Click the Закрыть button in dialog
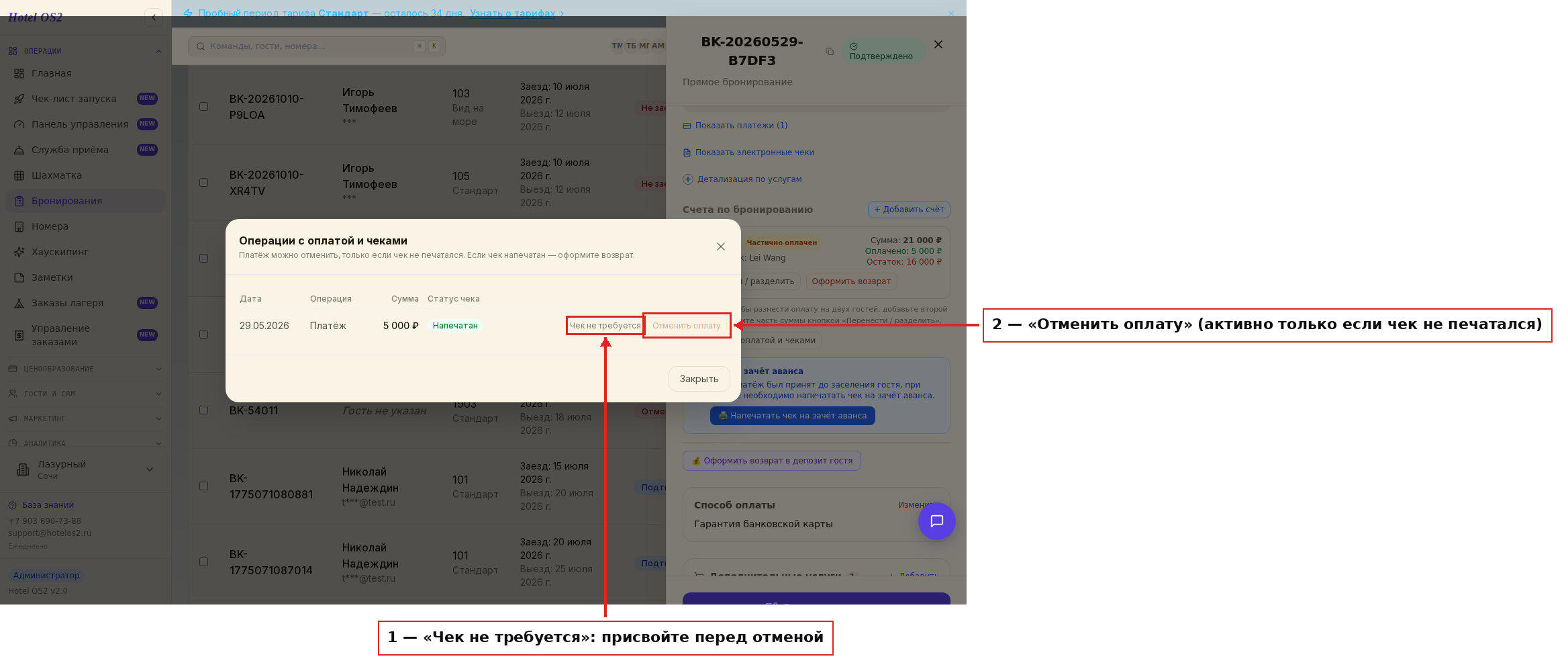1568x671 pixels. tap(699, 379)
